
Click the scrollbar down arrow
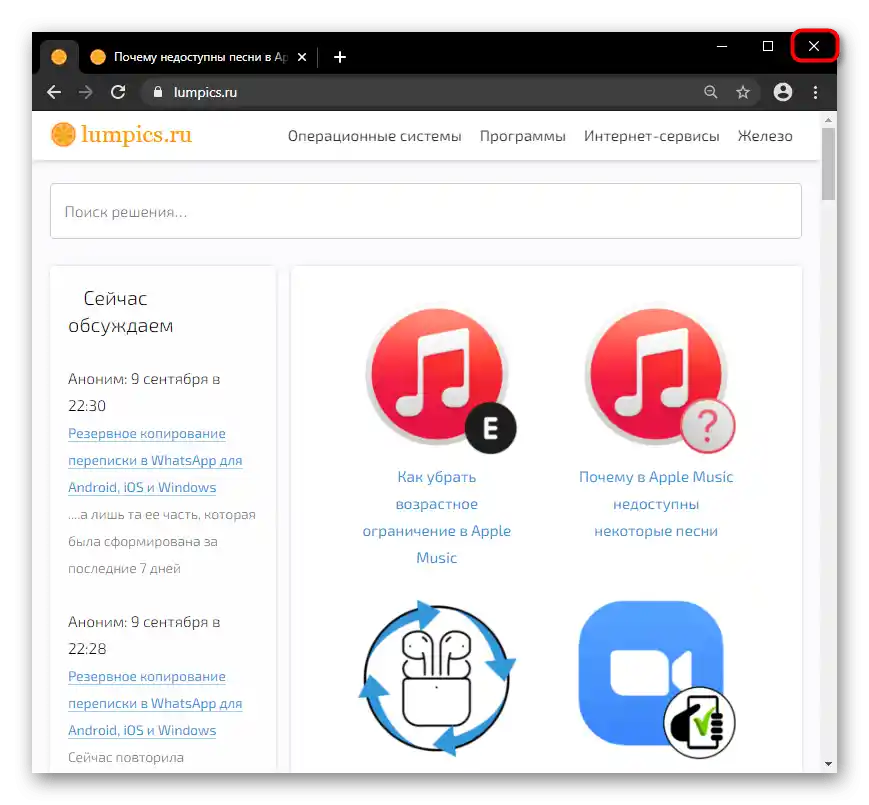[829, 764]
